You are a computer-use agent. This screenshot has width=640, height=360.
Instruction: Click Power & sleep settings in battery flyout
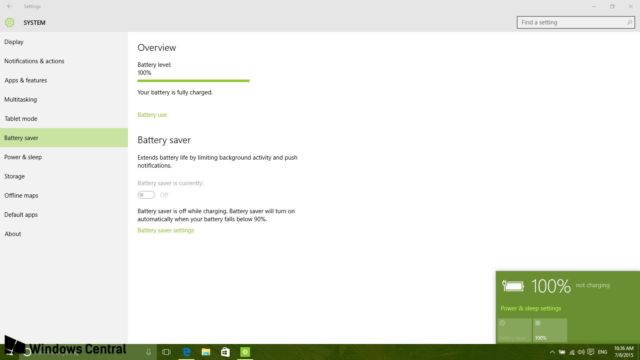[531, 309]
